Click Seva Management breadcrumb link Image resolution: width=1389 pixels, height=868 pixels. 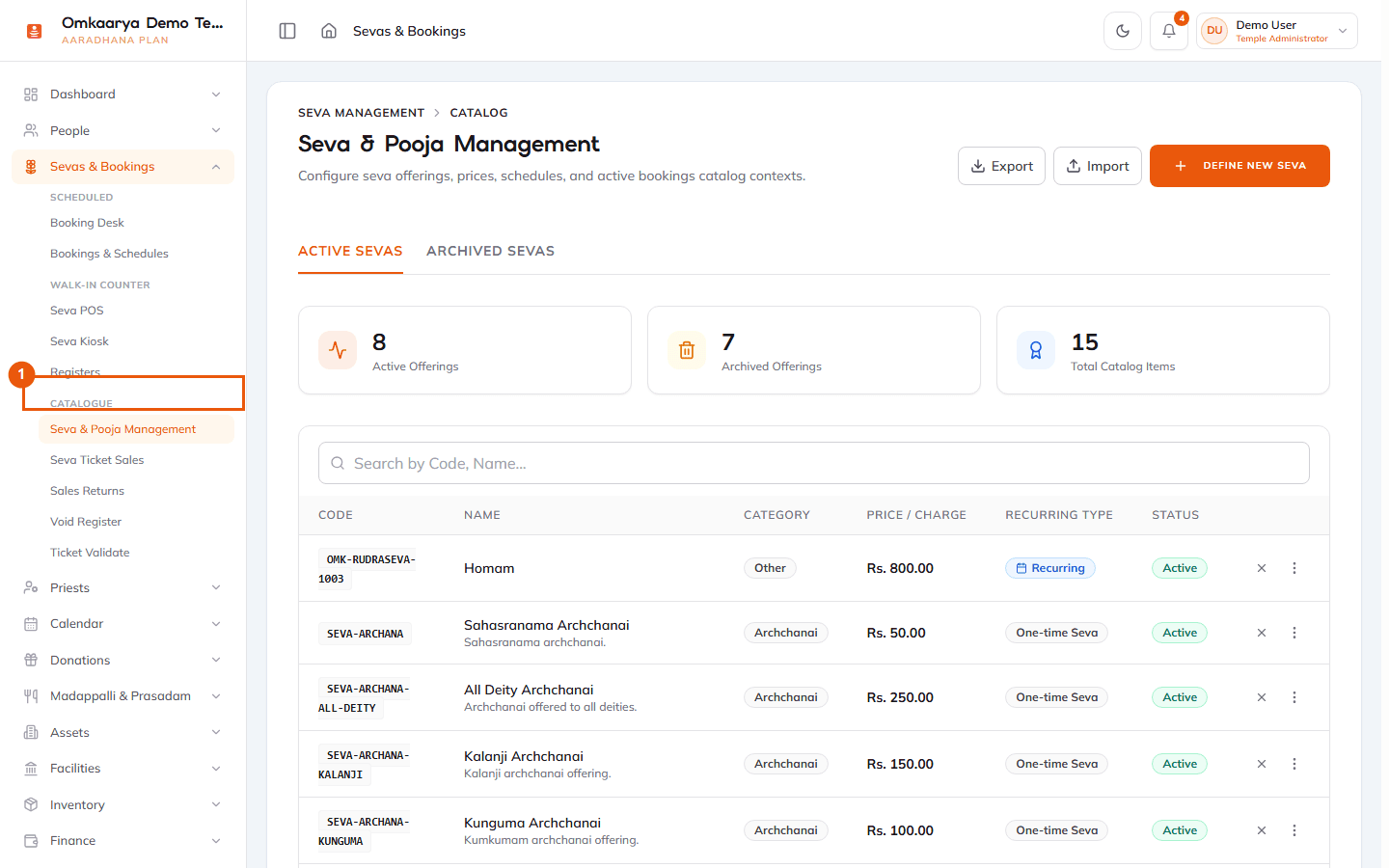point(361,113)
